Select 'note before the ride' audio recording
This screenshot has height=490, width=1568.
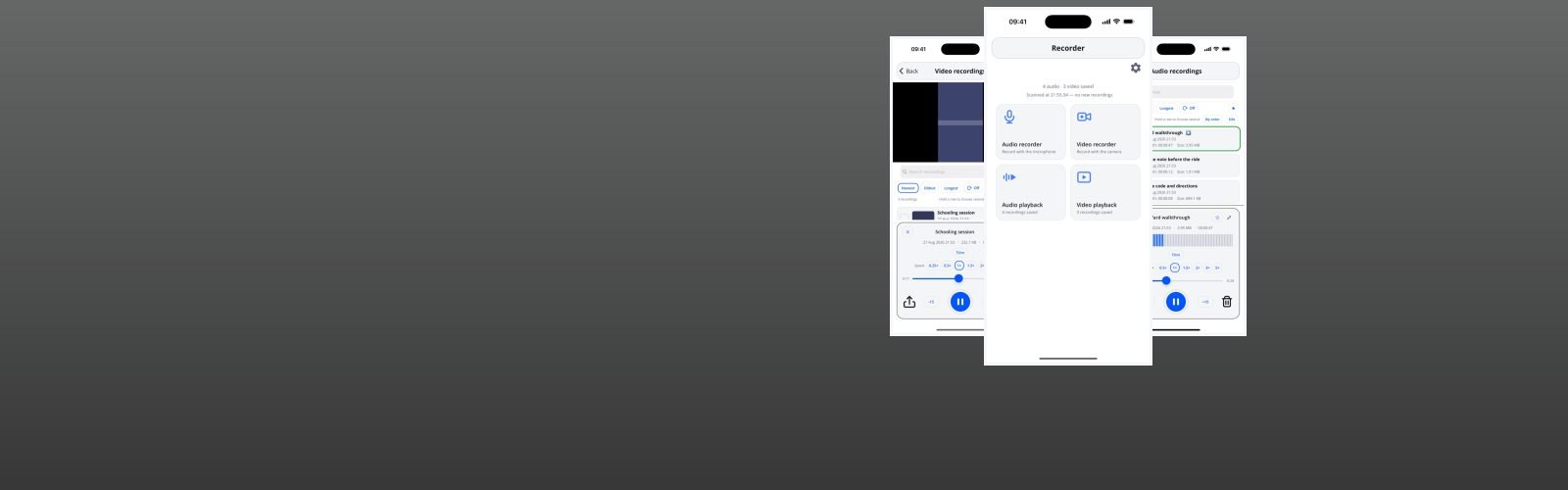pos(1196,165)
